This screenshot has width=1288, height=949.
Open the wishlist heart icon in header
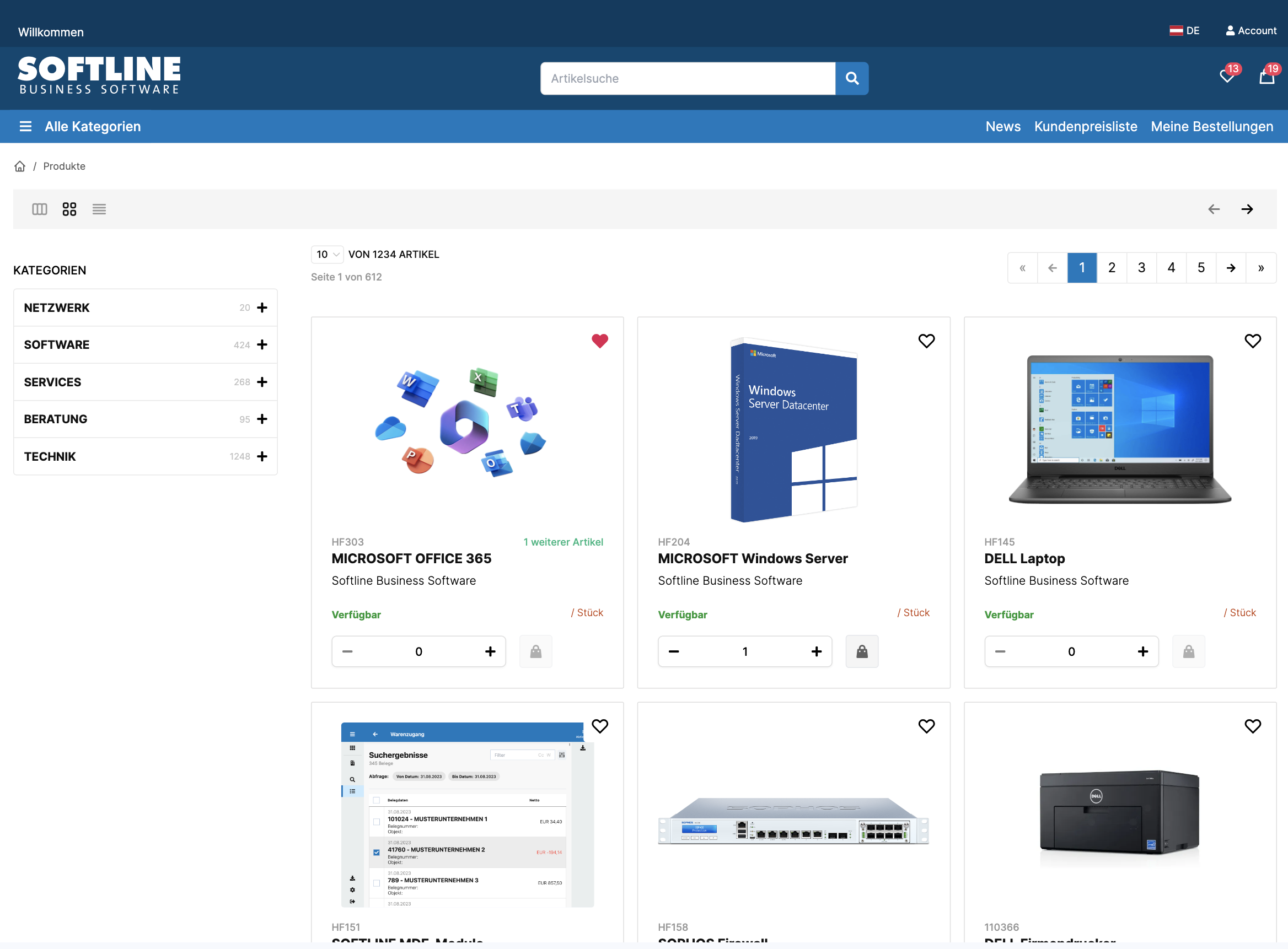click(1226, 76)
